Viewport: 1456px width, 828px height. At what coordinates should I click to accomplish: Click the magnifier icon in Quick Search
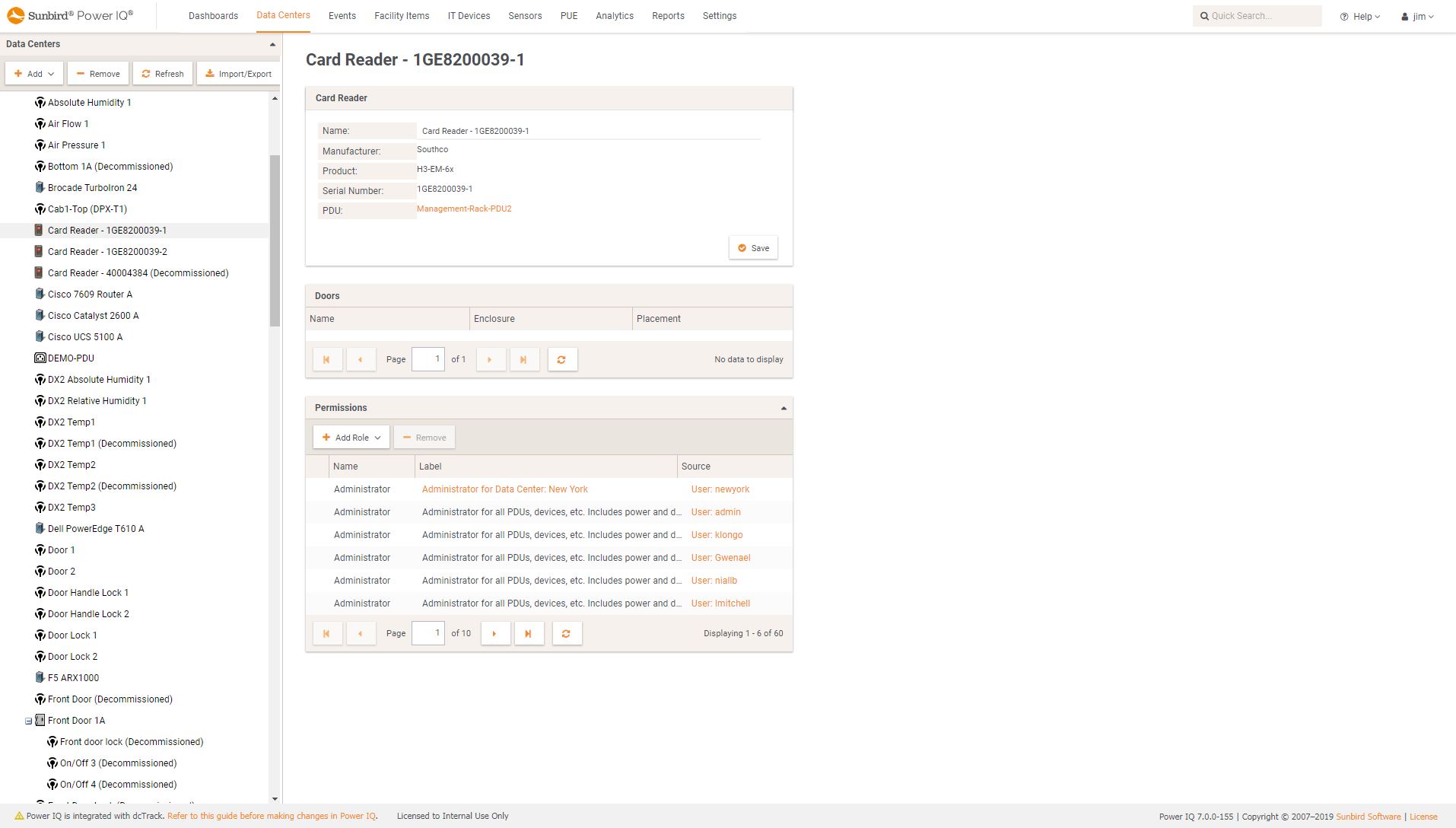1204,15
